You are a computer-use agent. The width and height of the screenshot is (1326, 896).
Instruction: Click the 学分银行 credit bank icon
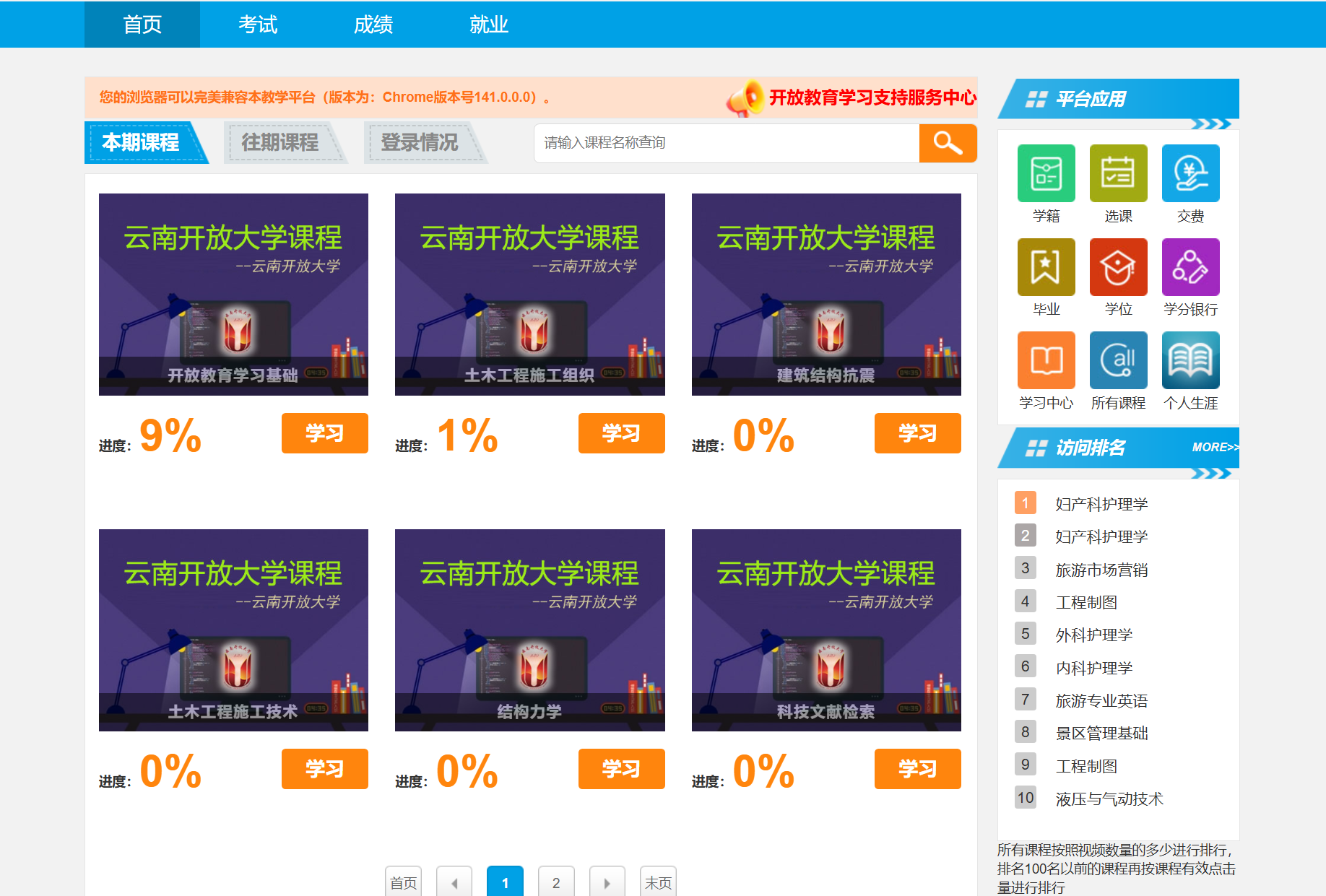(x=1190, y=267)
